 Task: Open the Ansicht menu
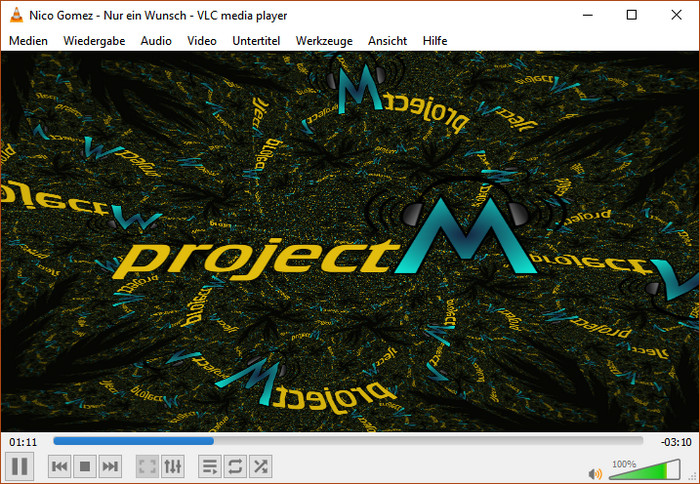click(x=388, y=41)
